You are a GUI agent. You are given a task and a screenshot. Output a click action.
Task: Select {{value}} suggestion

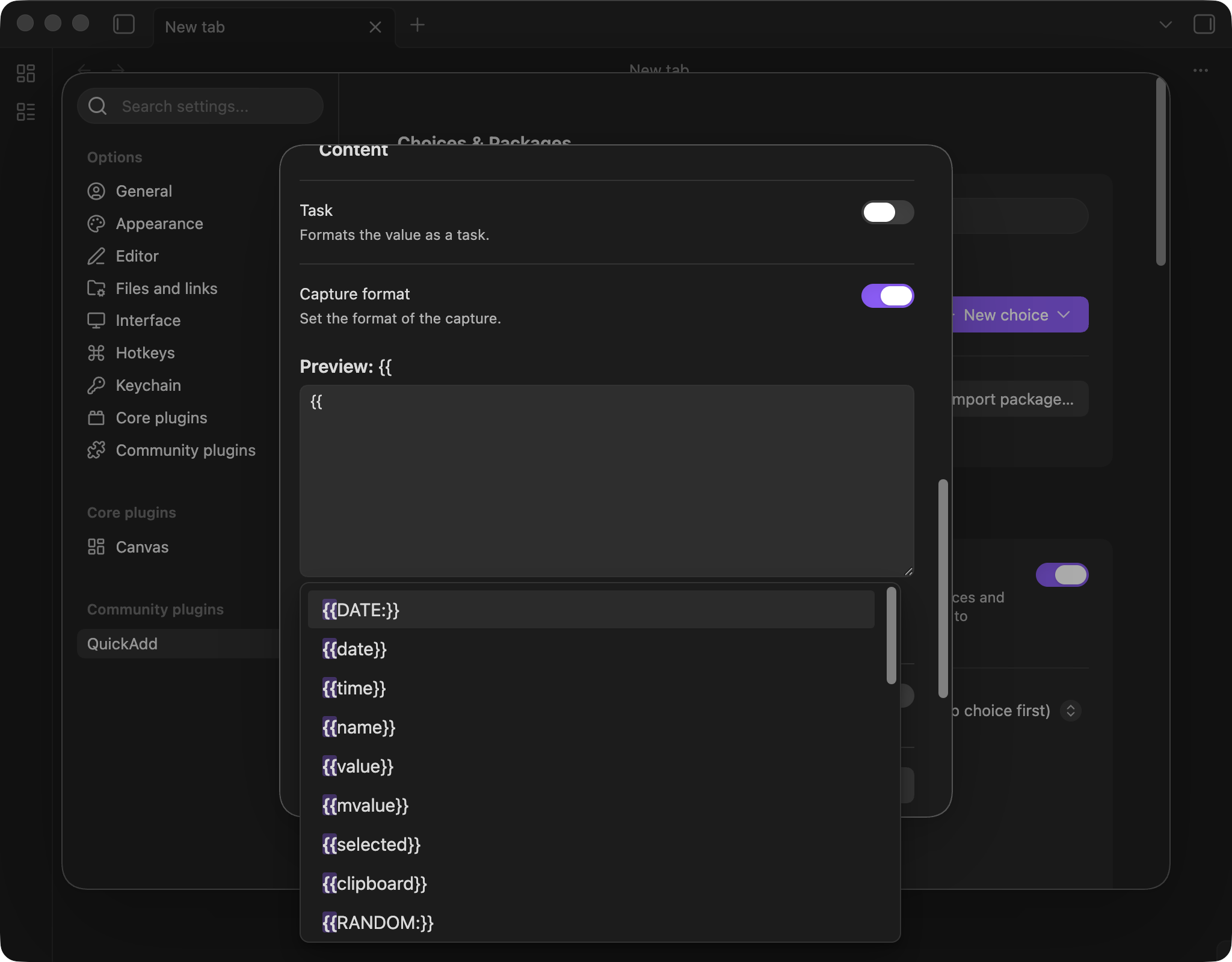[591, 766]
